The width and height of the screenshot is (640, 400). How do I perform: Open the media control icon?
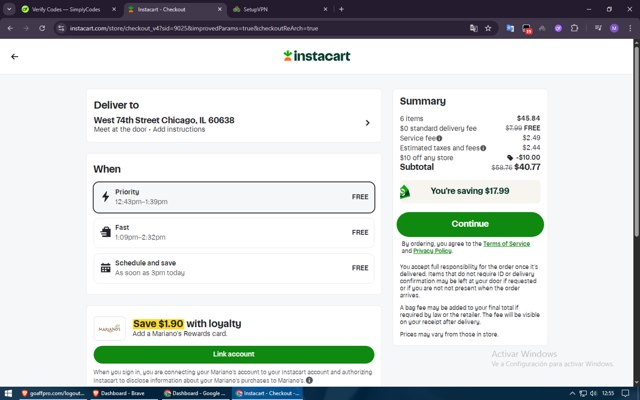coord(598,28)
